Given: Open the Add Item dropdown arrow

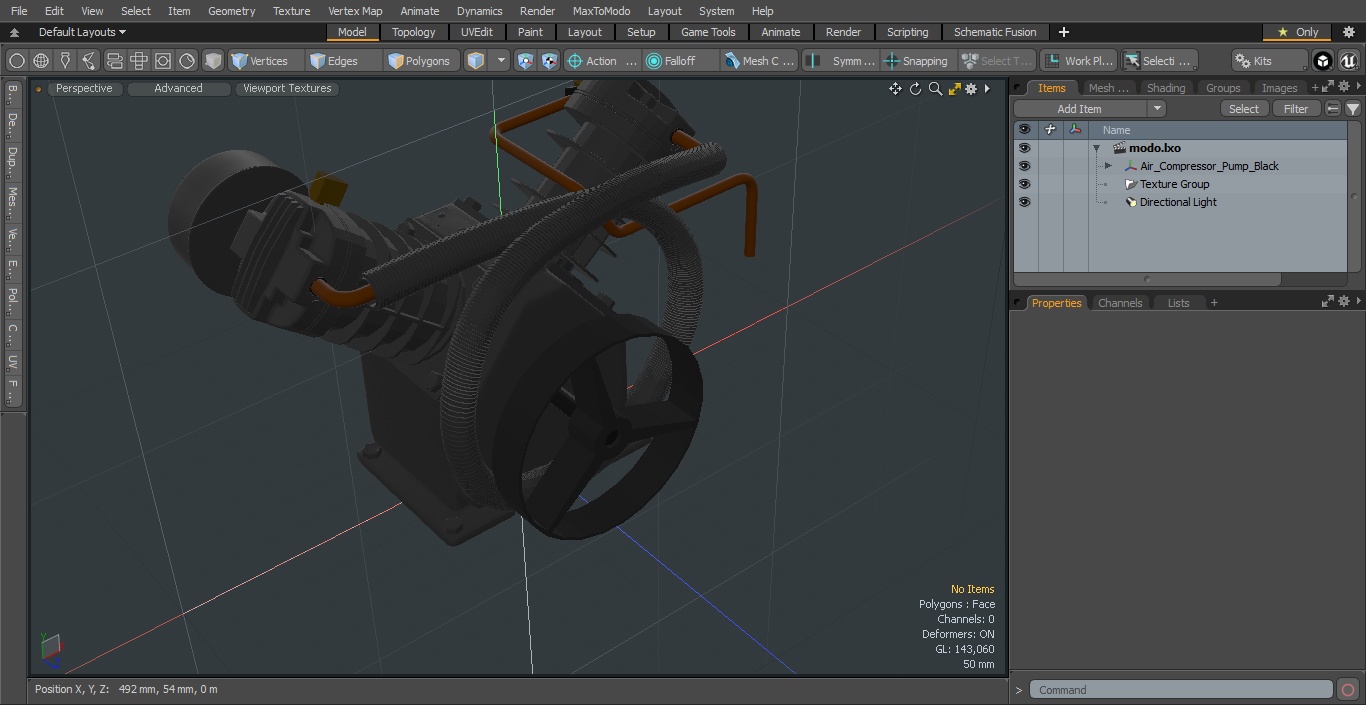Looking at the screenshot, I should pyautogui.click(x=1157, y=109).
